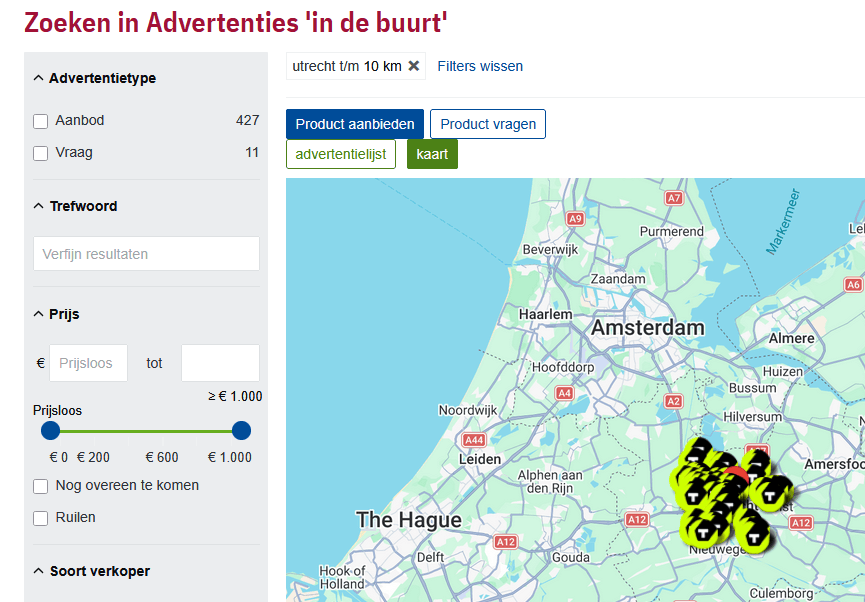Enable the Ruilen filter
The height and width of the screenshot is (602, 865).
(x=40, y=517)
